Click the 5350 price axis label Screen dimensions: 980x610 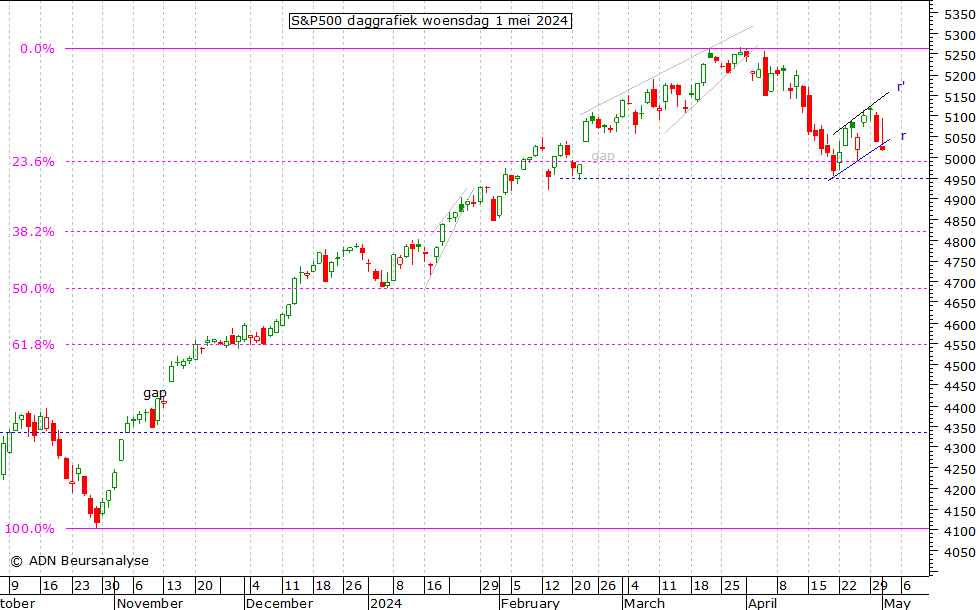pos(959,15)
